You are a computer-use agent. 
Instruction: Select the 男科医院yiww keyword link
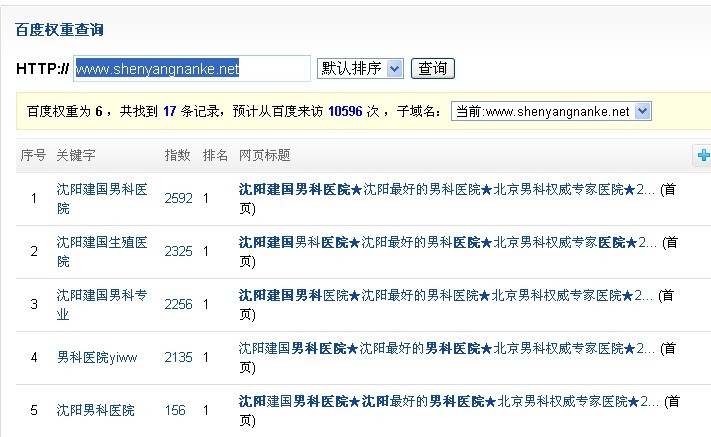pos(97,357)
